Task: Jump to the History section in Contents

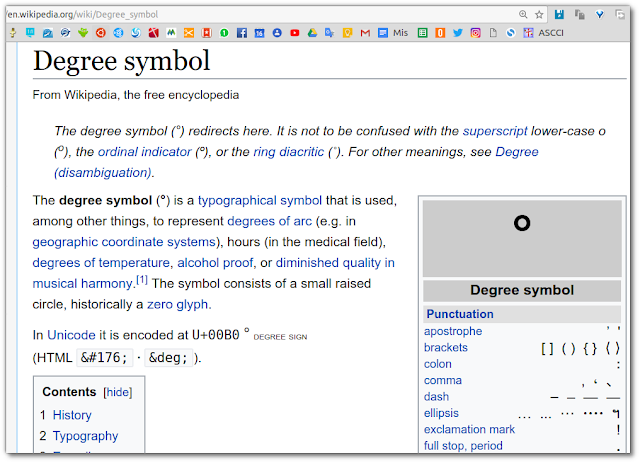Action: click(x=72, y=415)
